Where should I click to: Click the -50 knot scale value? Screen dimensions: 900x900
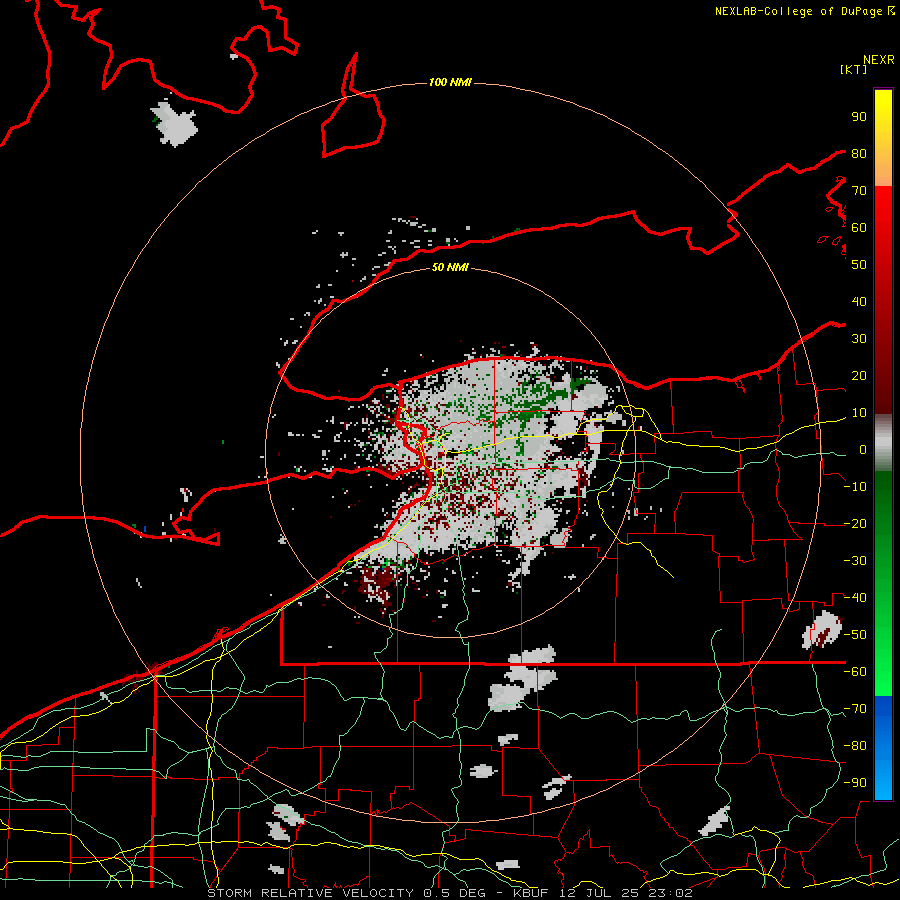tap(855, 635)
